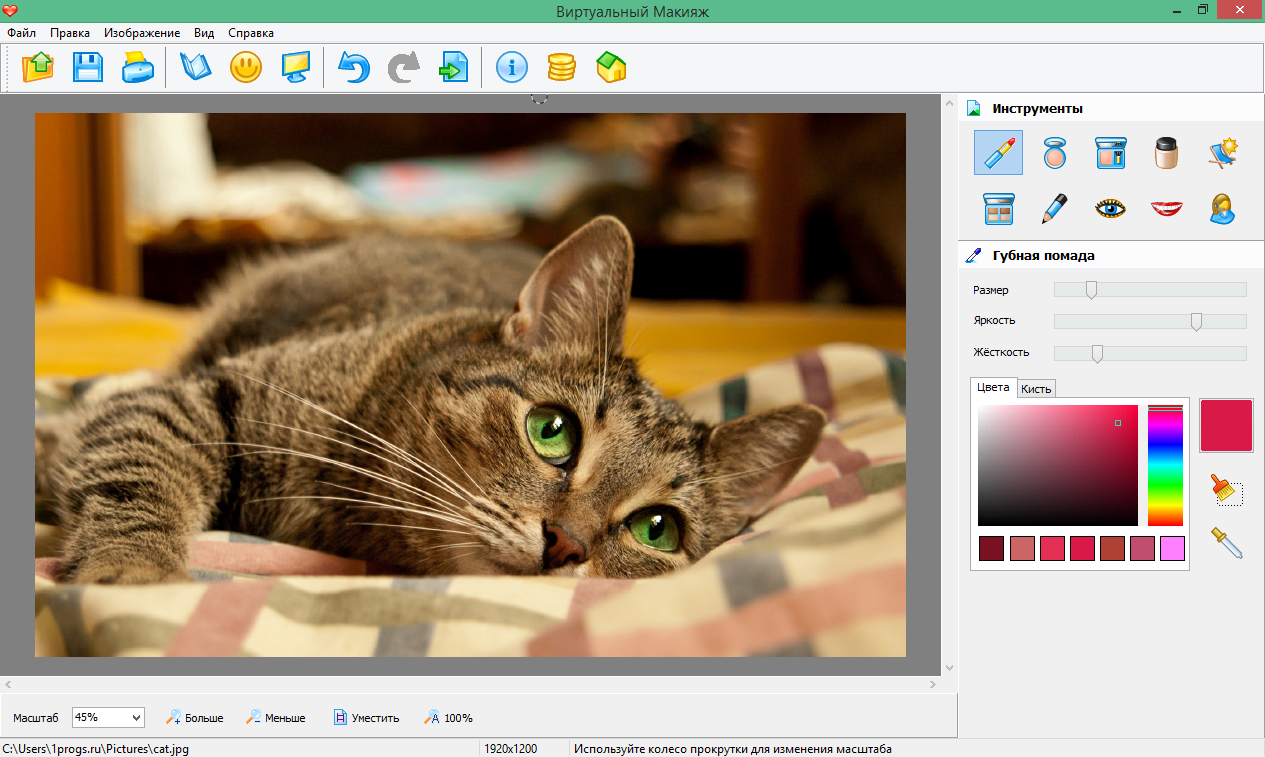This screenshot has height=757, width=1265.
Task: Click the yellow smiley face toolbar icon
Action: [246, 67]
